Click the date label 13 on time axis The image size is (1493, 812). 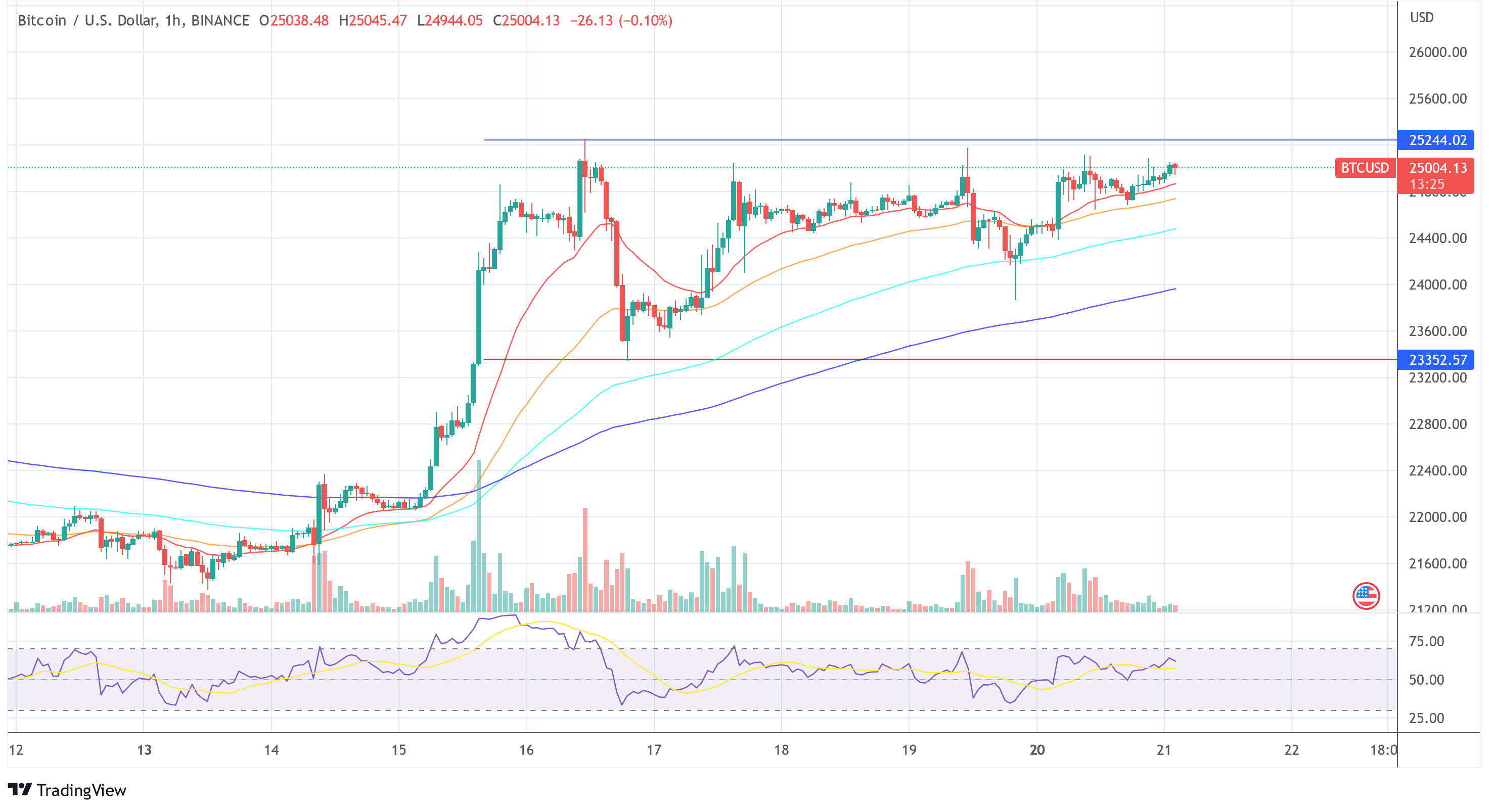point(144,750)
